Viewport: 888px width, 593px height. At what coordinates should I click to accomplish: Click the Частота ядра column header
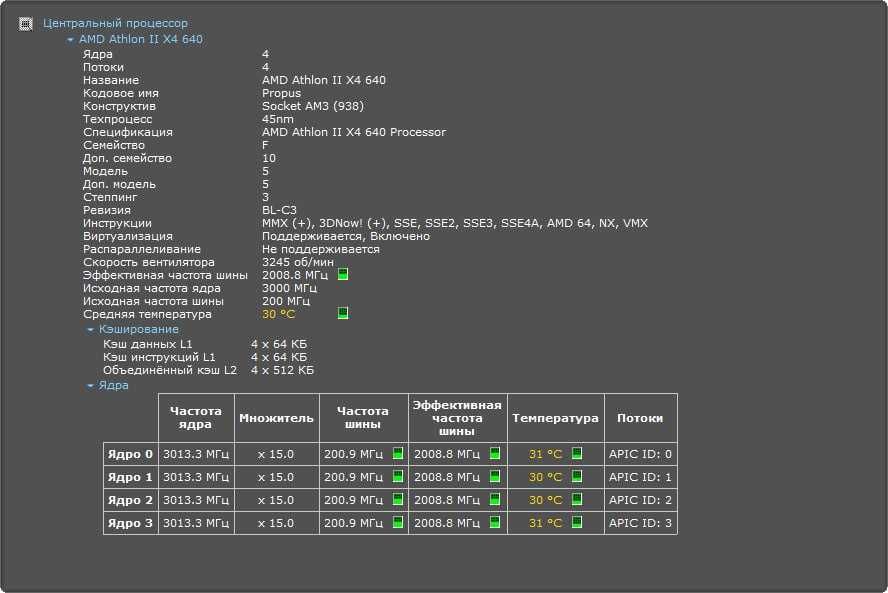tap(196, 418)
